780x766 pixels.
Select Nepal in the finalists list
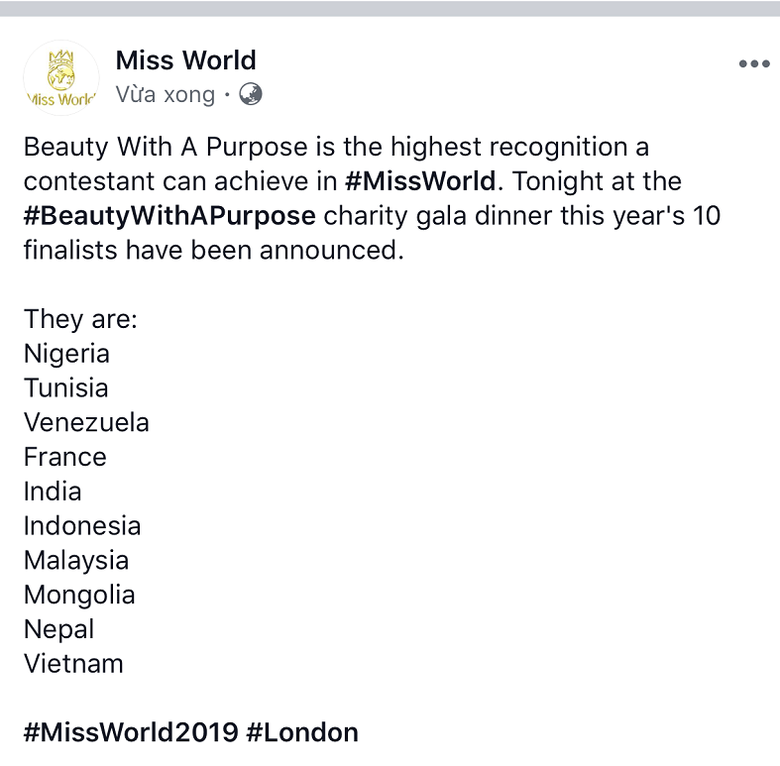[x=59, y=629]
